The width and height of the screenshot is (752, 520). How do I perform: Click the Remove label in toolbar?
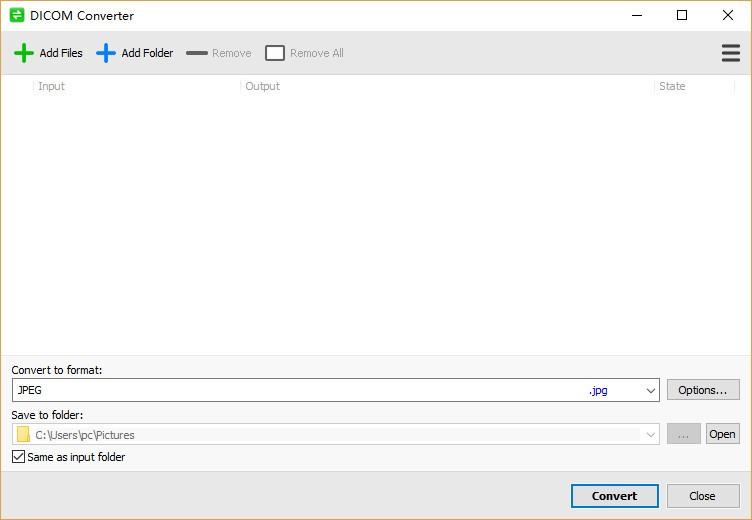(232, 53)
